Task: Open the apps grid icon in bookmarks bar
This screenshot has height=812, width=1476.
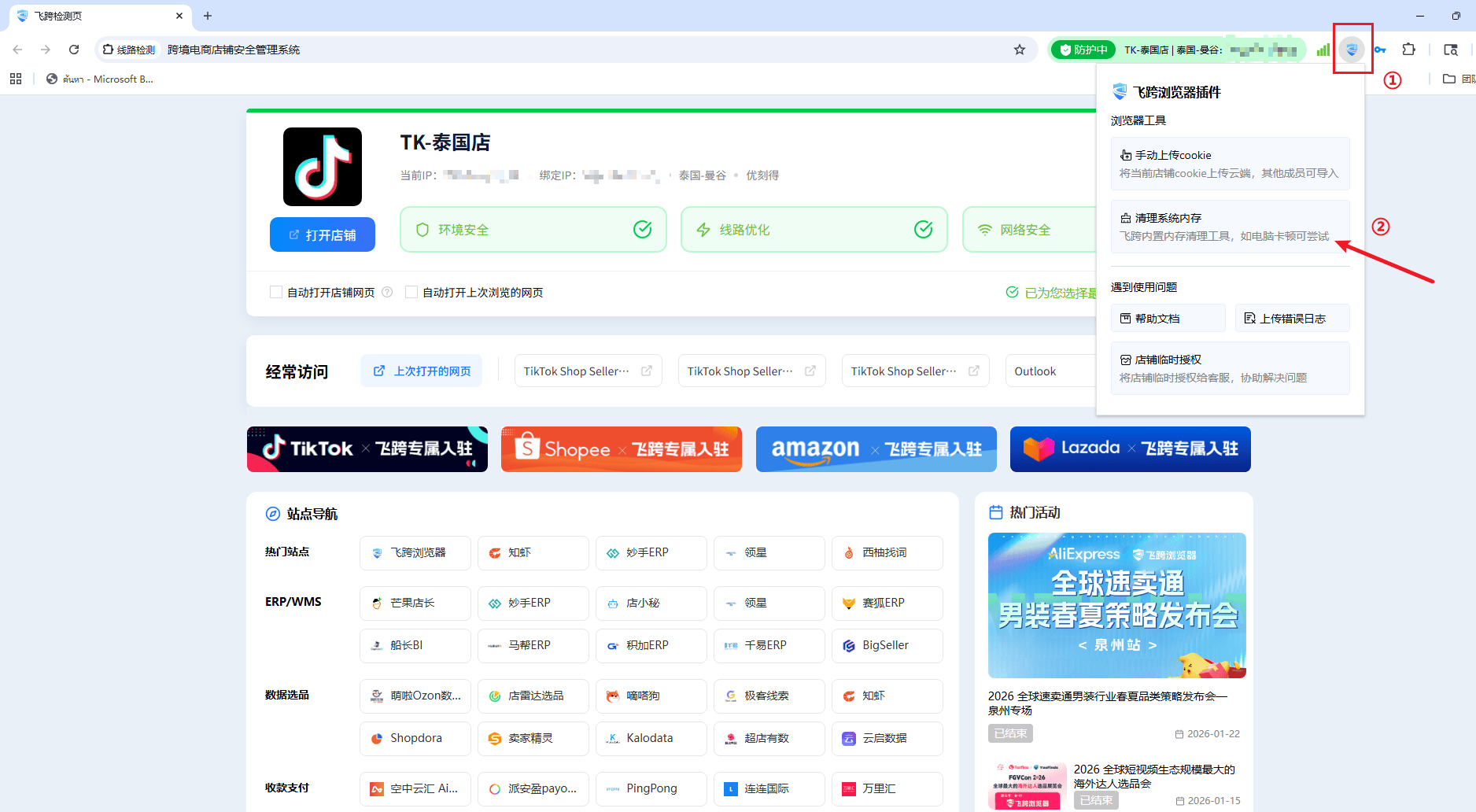Action: [16, 79]
